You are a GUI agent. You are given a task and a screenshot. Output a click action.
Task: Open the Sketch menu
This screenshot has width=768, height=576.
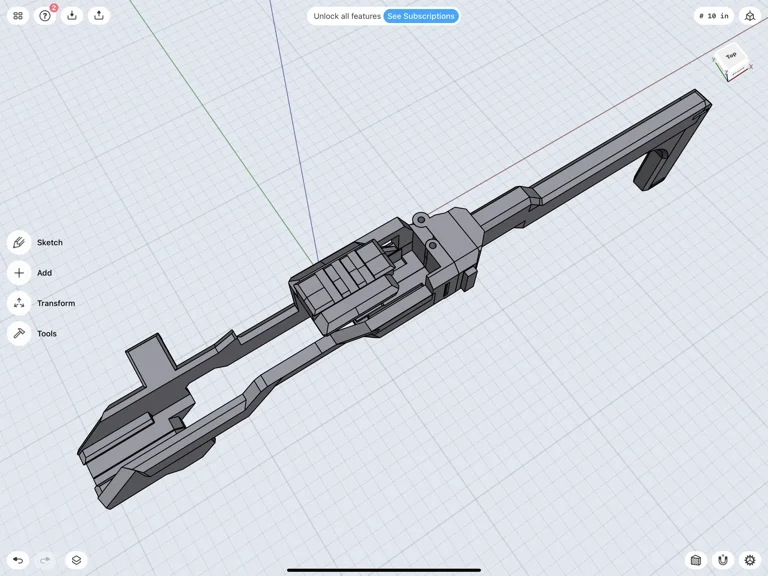(x=19, y=243)
